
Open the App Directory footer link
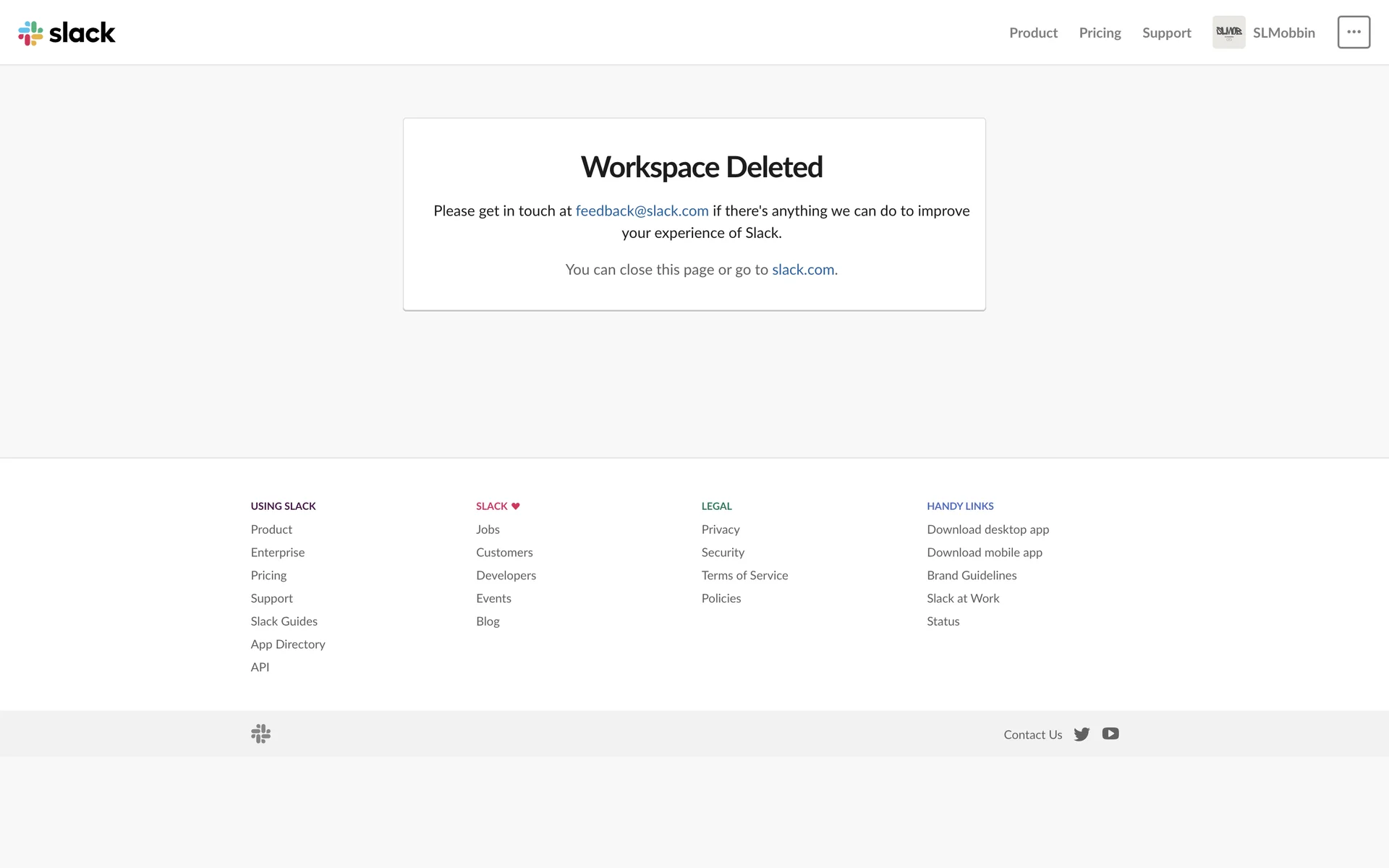pos(288,644)
